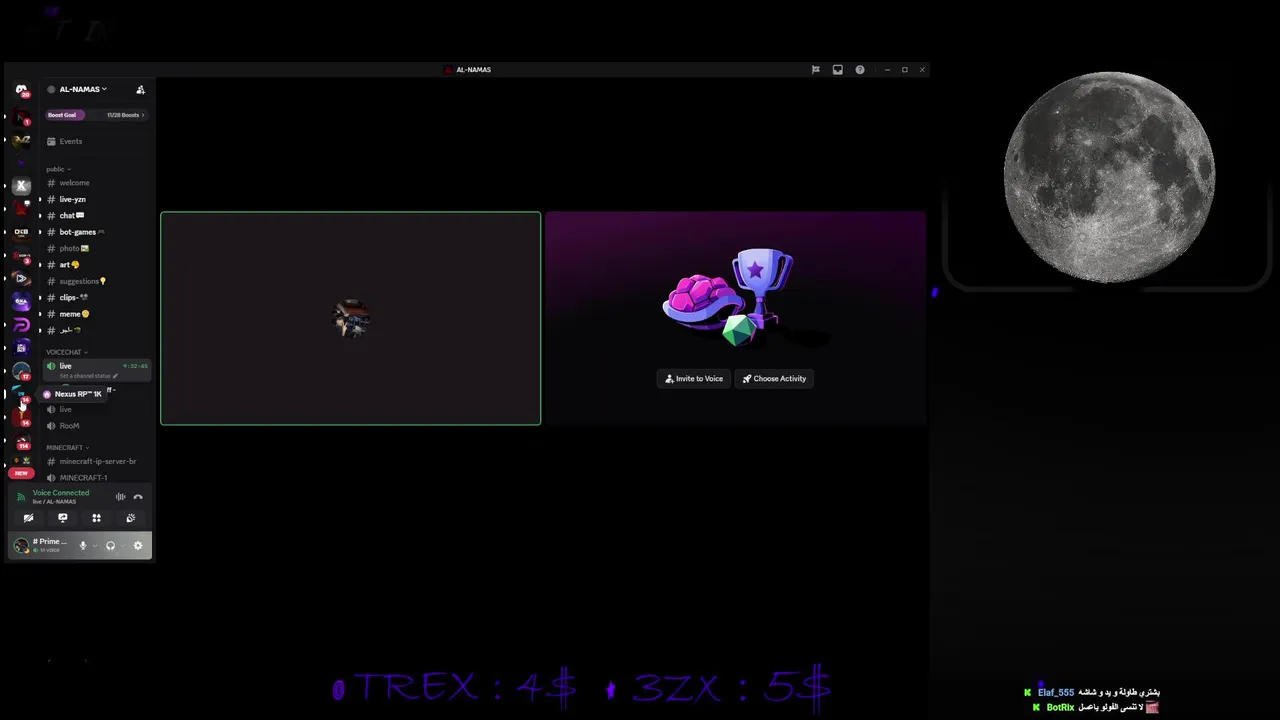This screenshot has height=720, width=1280.
Task: Disconnect from voice with the hang-up icon
Action: pyautogui.click(x=138, y=497)
